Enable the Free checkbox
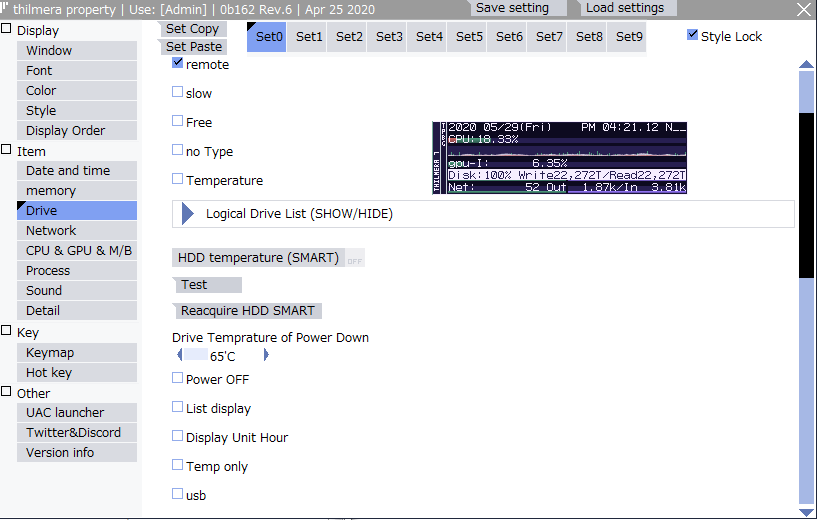Viewport: 817px width, 520px height. click(178, 121)
